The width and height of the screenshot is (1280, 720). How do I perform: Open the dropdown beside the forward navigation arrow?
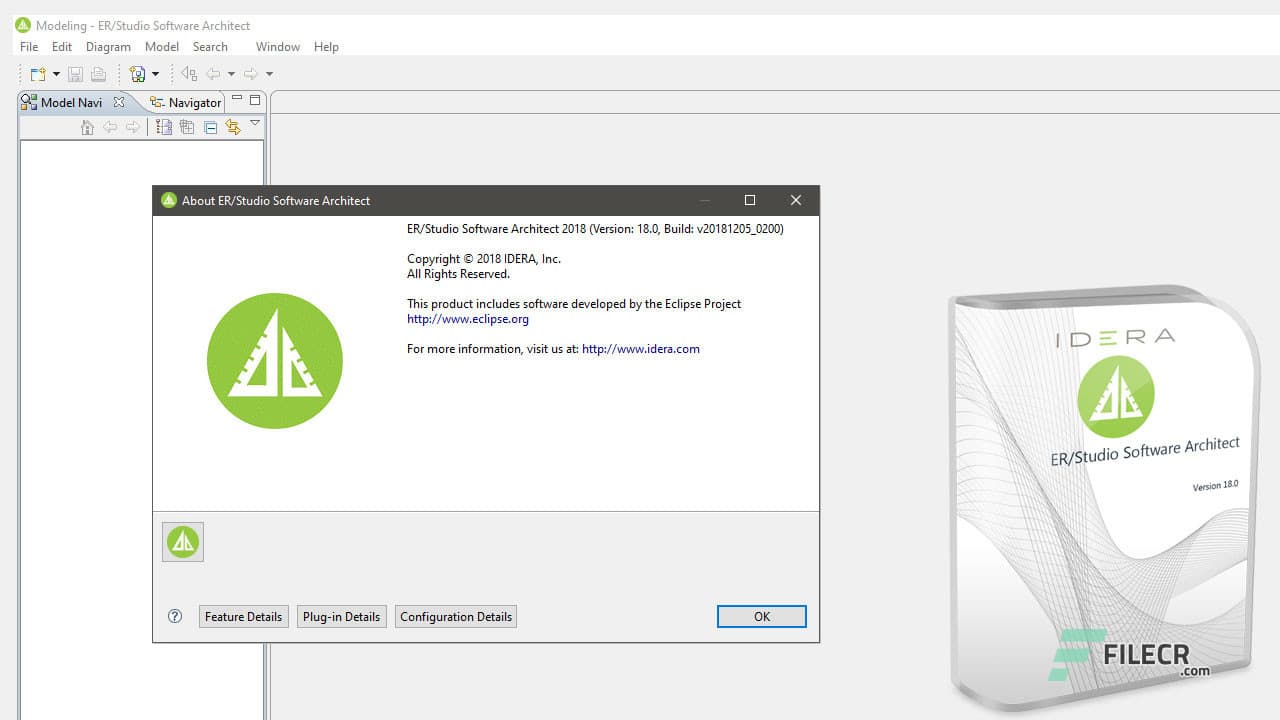point(268,73)
